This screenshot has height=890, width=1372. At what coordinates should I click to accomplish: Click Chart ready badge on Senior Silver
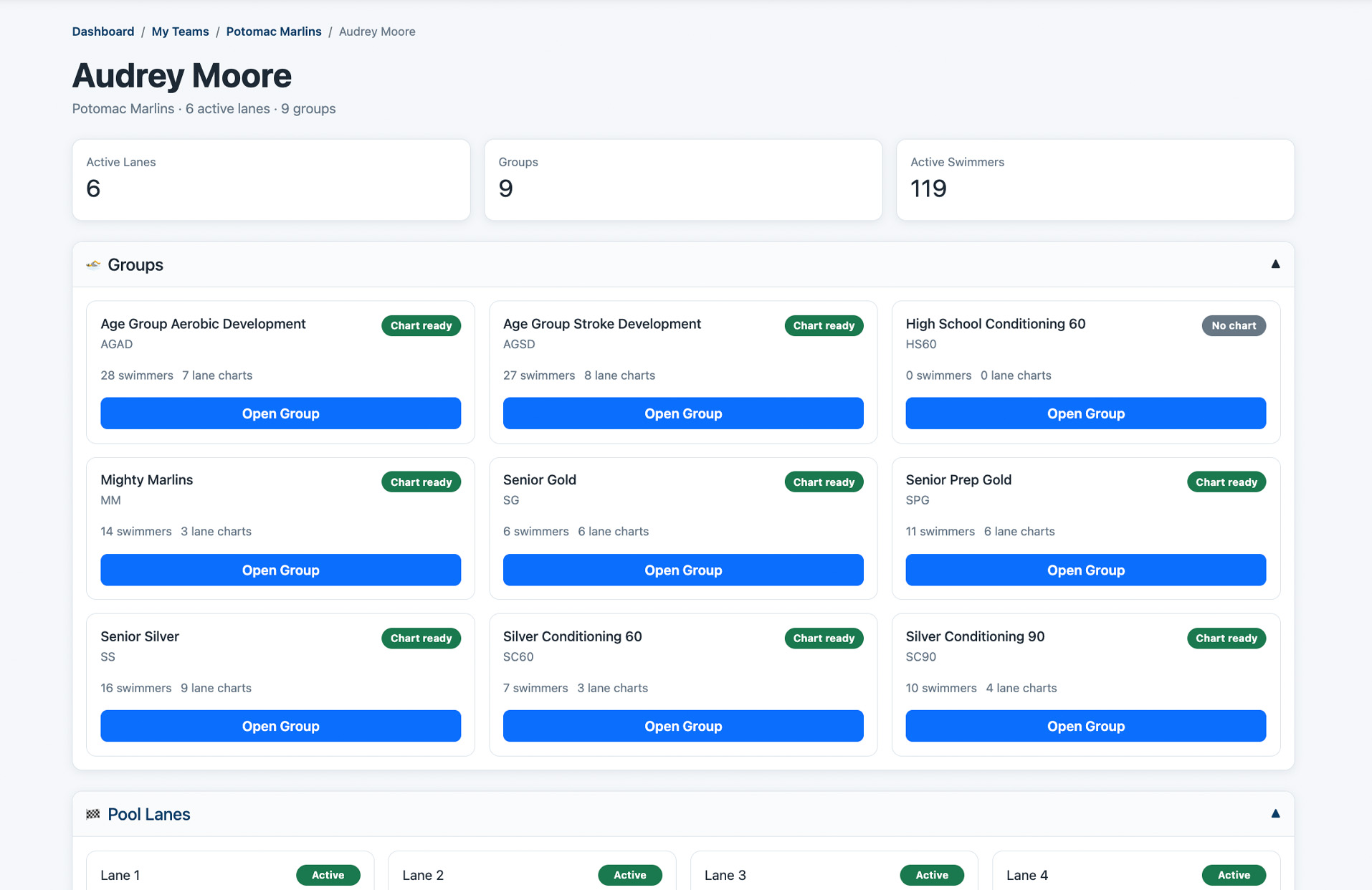(421, 638)
